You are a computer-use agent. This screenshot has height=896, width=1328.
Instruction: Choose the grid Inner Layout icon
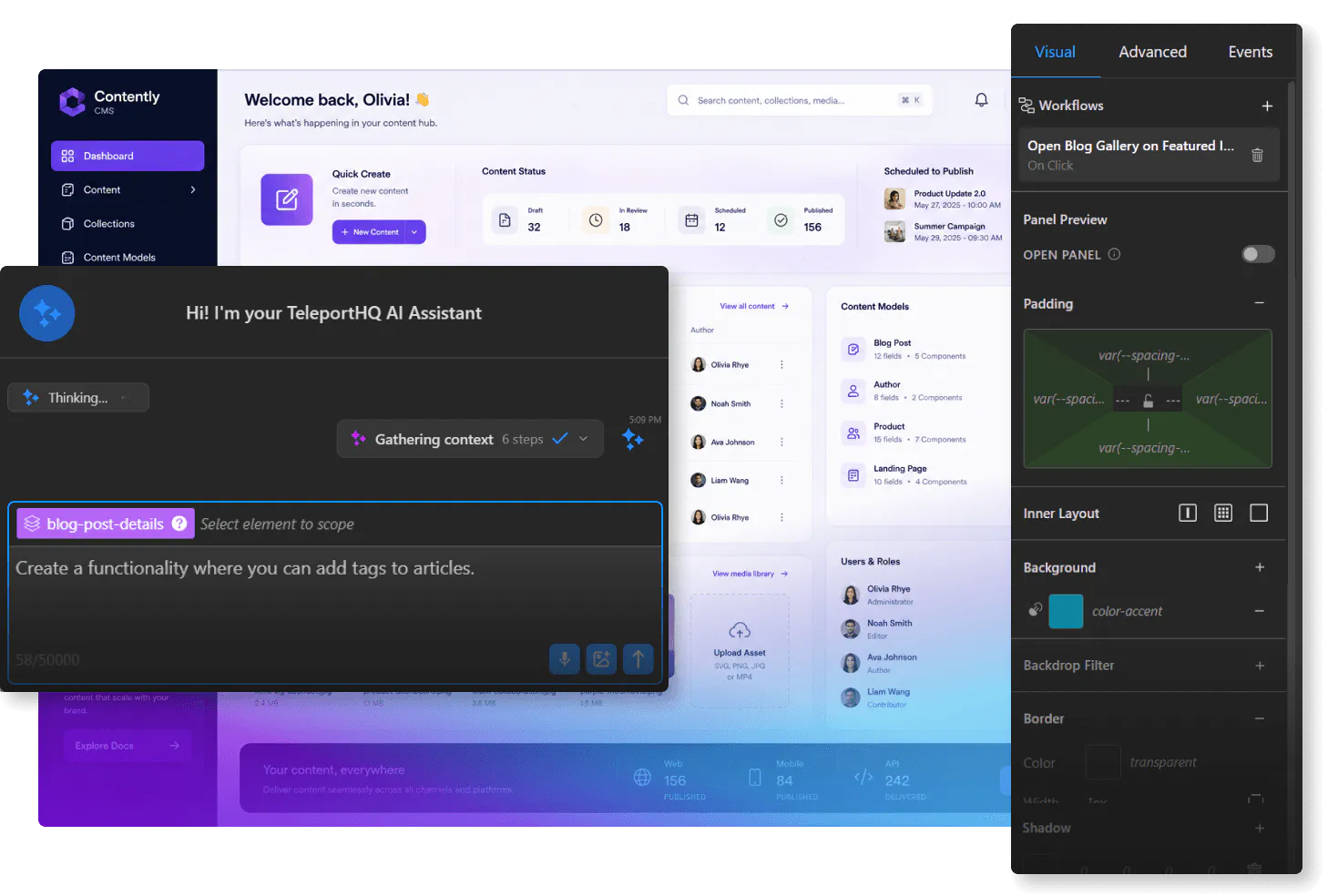point(1223,513)
